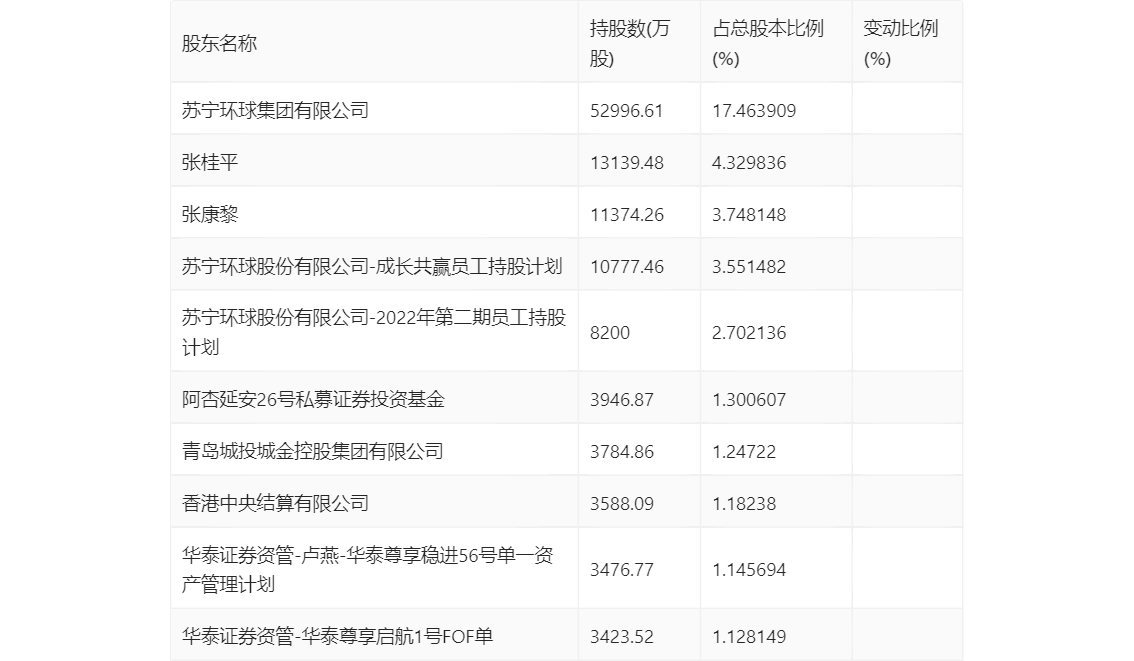Click the 占总股本比例(%) column header
This screenshot has width=1134, height=661.
pyautogui.click(x=767, y=44)
